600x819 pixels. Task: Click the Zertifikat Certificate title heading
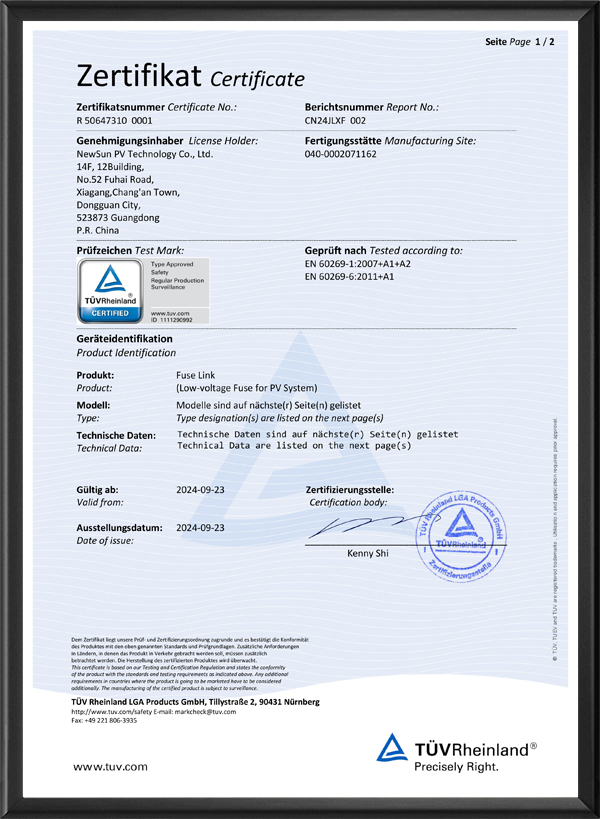coord(191,76)
